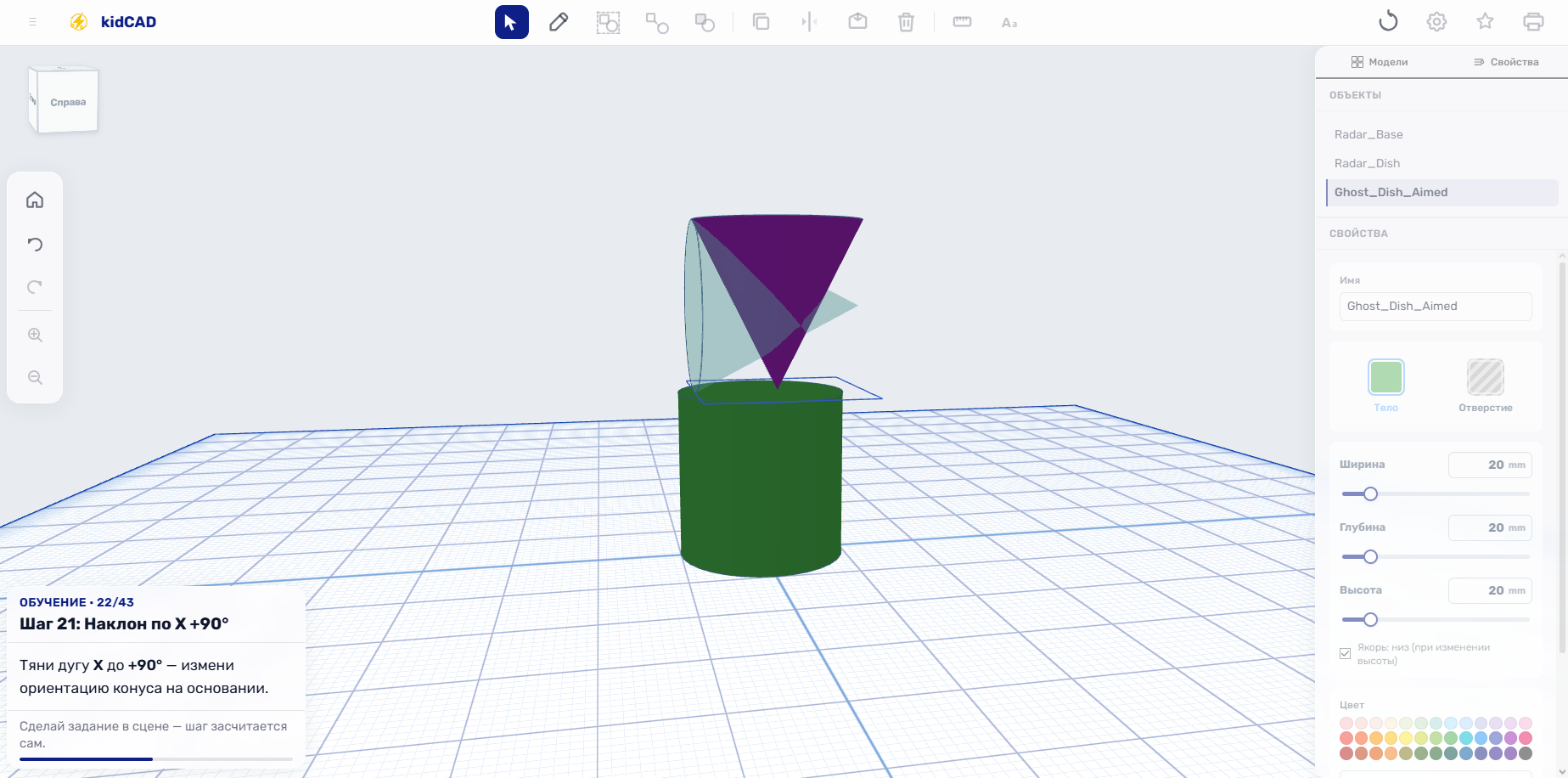Click the Ширина slider handle

[x=1370, y=494]
